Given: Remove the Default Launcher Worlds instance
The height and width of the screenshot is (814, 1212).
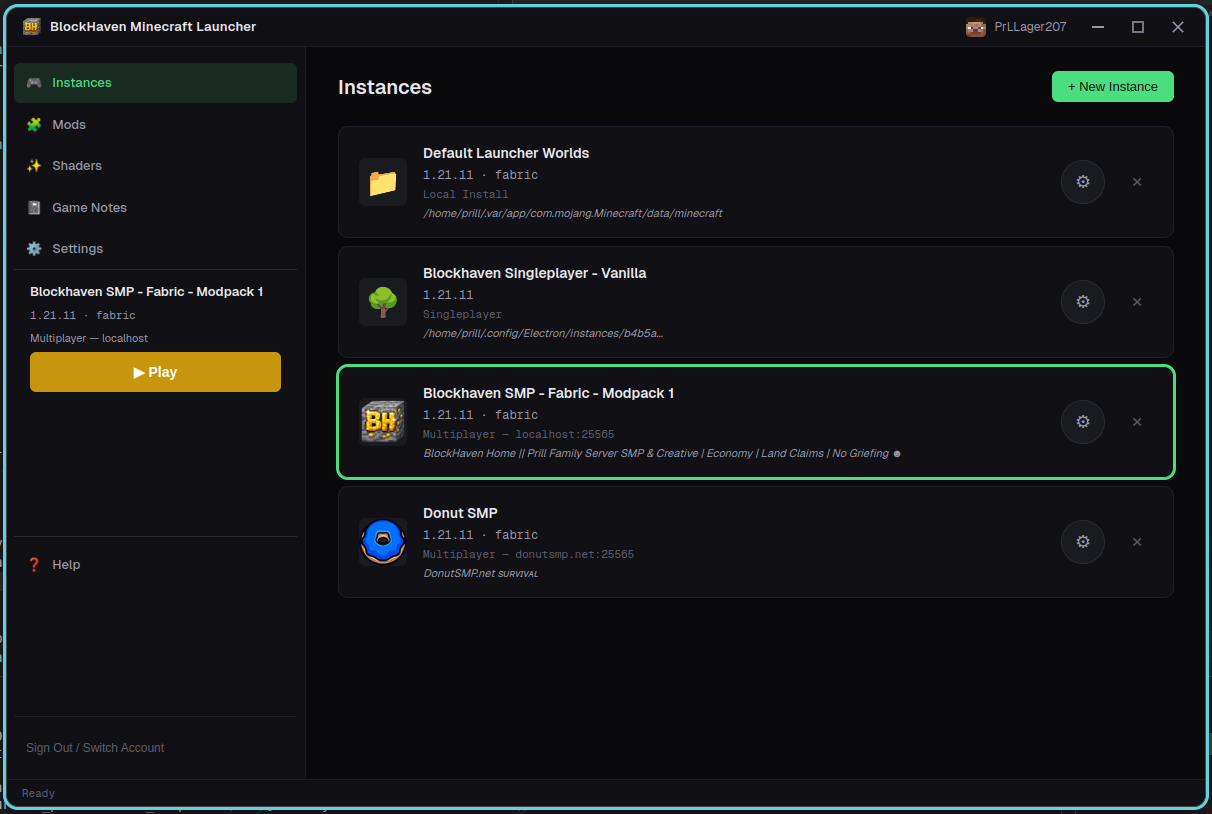Looking at the screenshot, I should (x=1137, y=182).
